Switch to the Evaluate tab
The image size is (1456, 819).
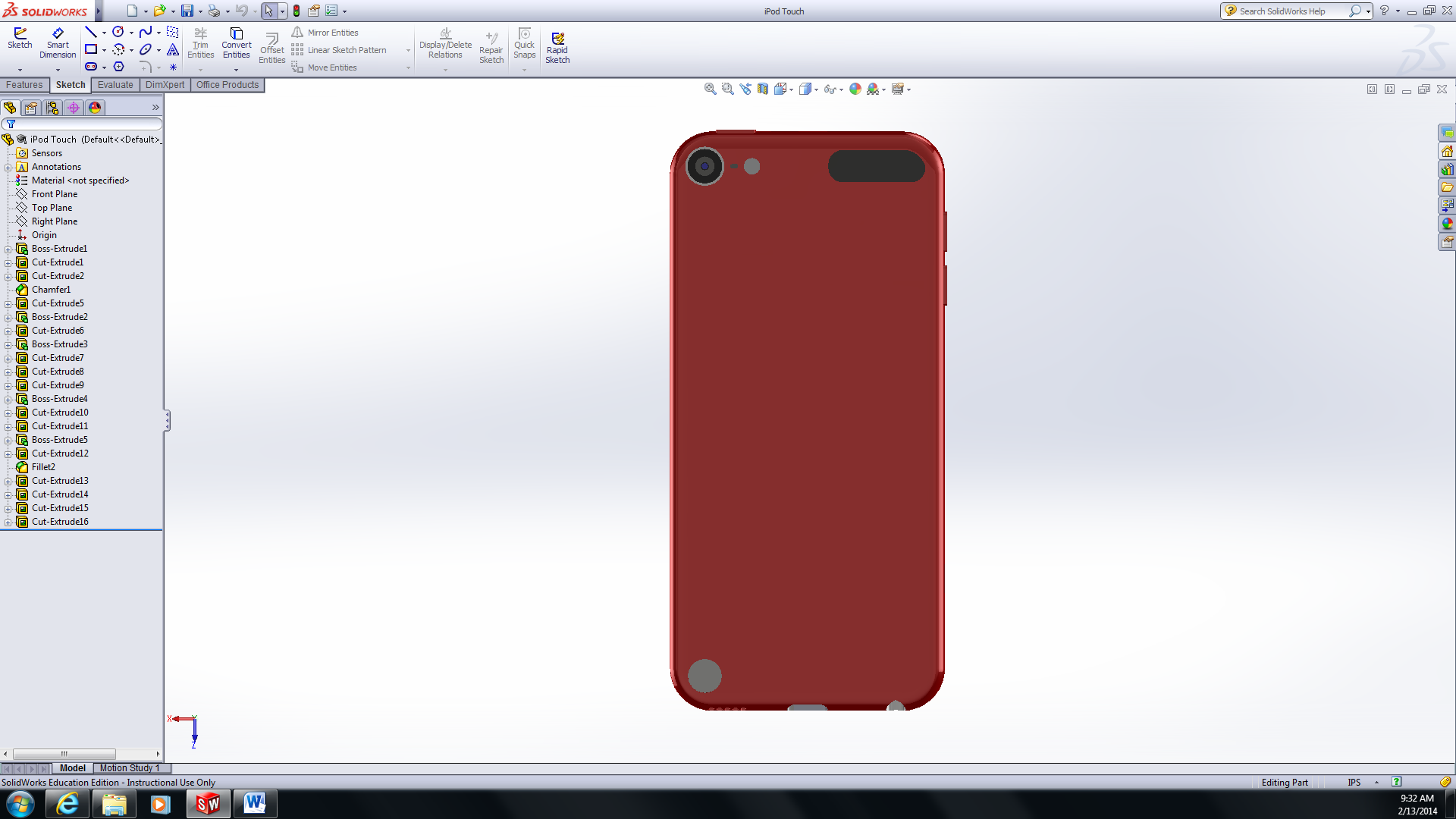pos(115,85)
